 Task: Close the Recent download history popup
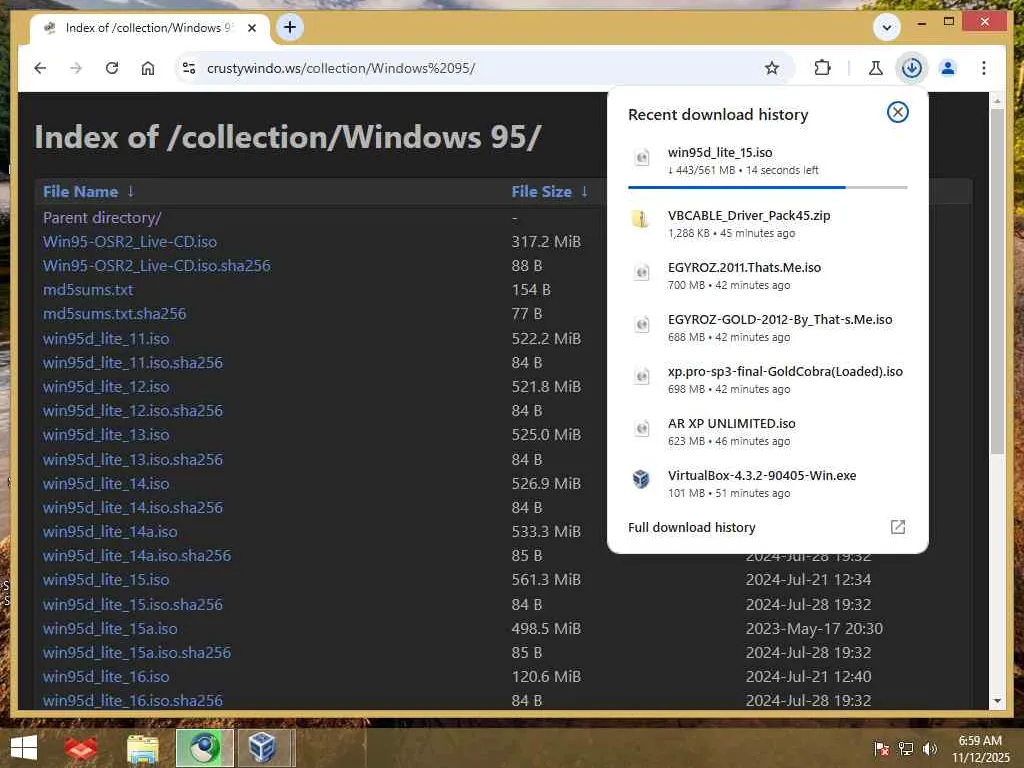click(898, 112)
